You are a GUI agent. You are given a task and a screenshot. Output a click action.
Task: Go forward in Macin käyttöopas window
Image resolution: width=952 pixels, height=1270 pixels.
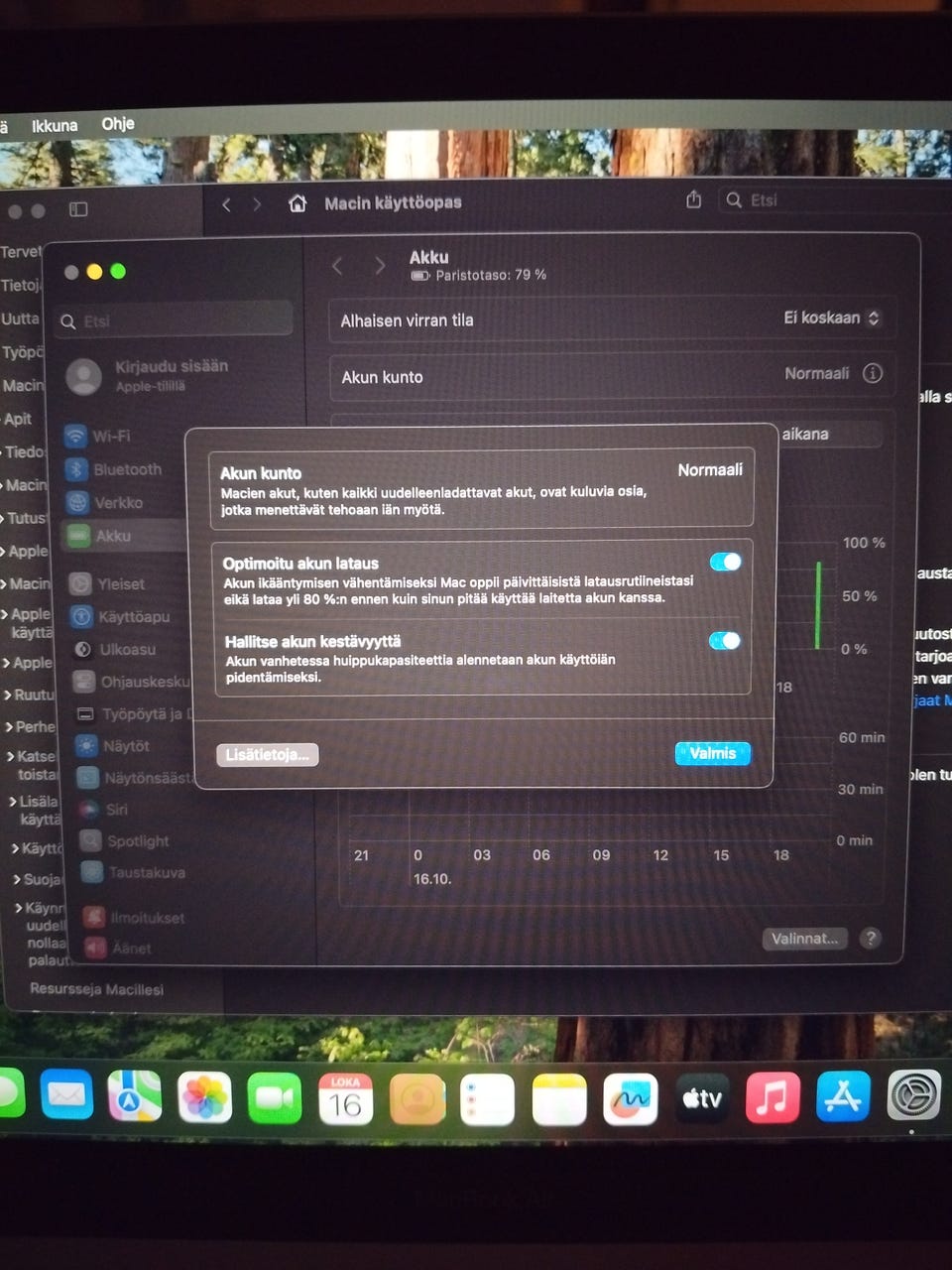257,204
